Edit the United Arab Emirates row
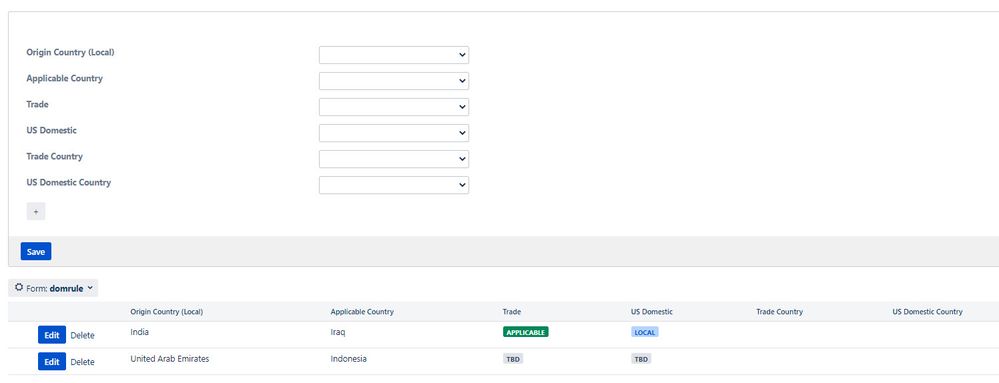 point(52,362)
